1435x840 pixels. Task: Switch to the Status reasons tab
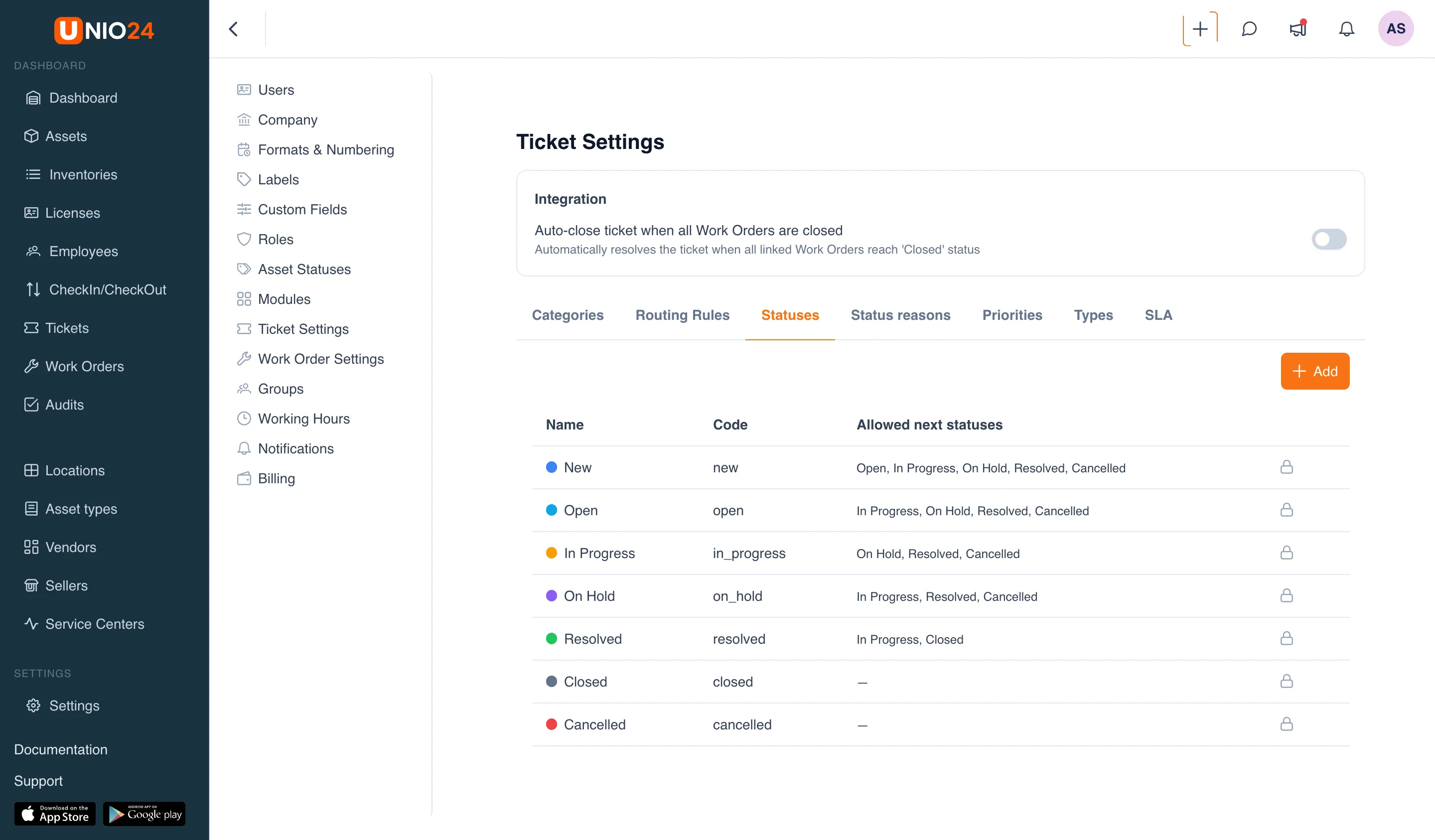[900, 315]
